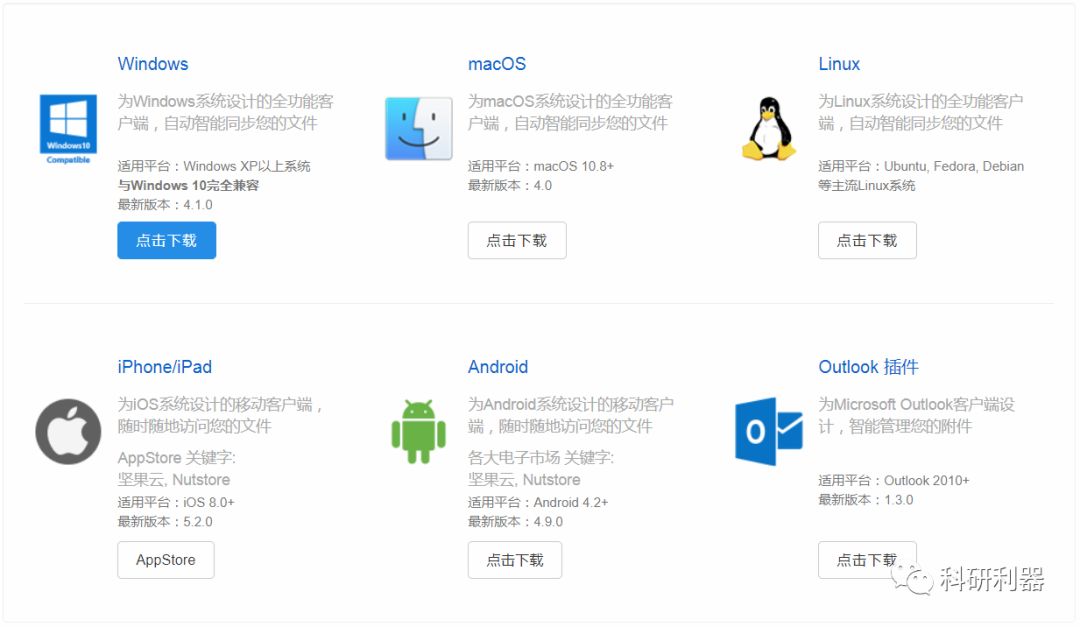
Task: Click the AppStore button
Action: 166,560
